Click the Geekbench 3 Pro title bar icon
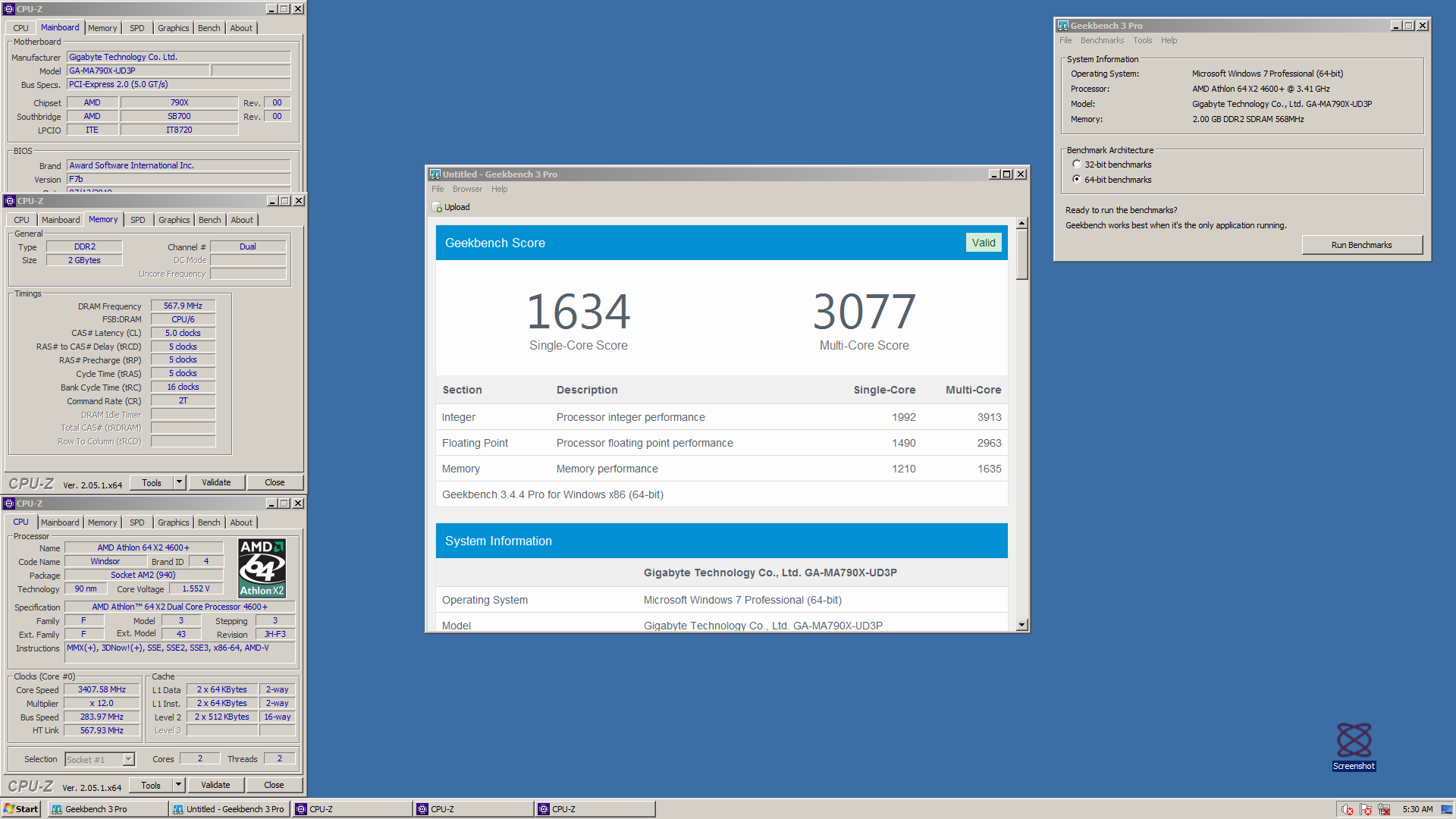This screenshot has width=1456, height=819. 1063,26
